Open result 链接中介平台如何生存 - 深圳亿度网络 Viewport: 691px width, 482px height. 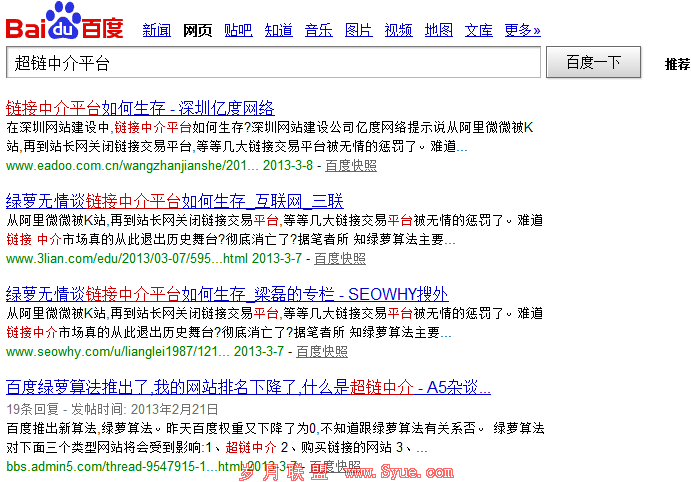point(140,108)
